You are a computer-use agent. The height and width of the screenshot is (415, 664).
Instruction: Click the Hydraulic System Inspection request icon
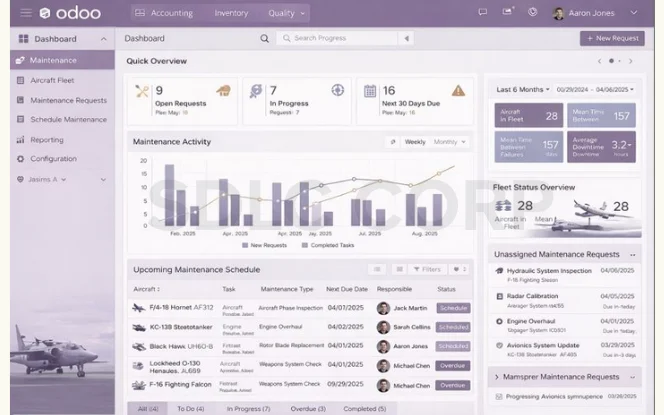(x=499, y=271)
